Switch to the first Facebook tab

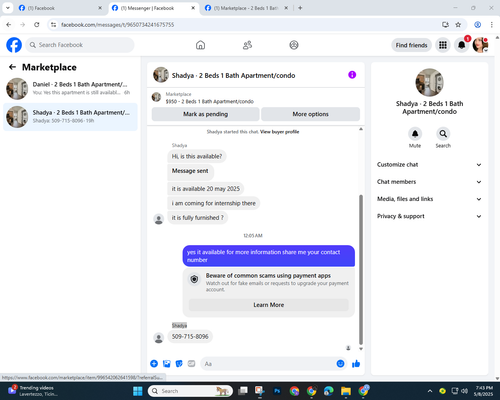pyautogui.click(x=60, y=8)
